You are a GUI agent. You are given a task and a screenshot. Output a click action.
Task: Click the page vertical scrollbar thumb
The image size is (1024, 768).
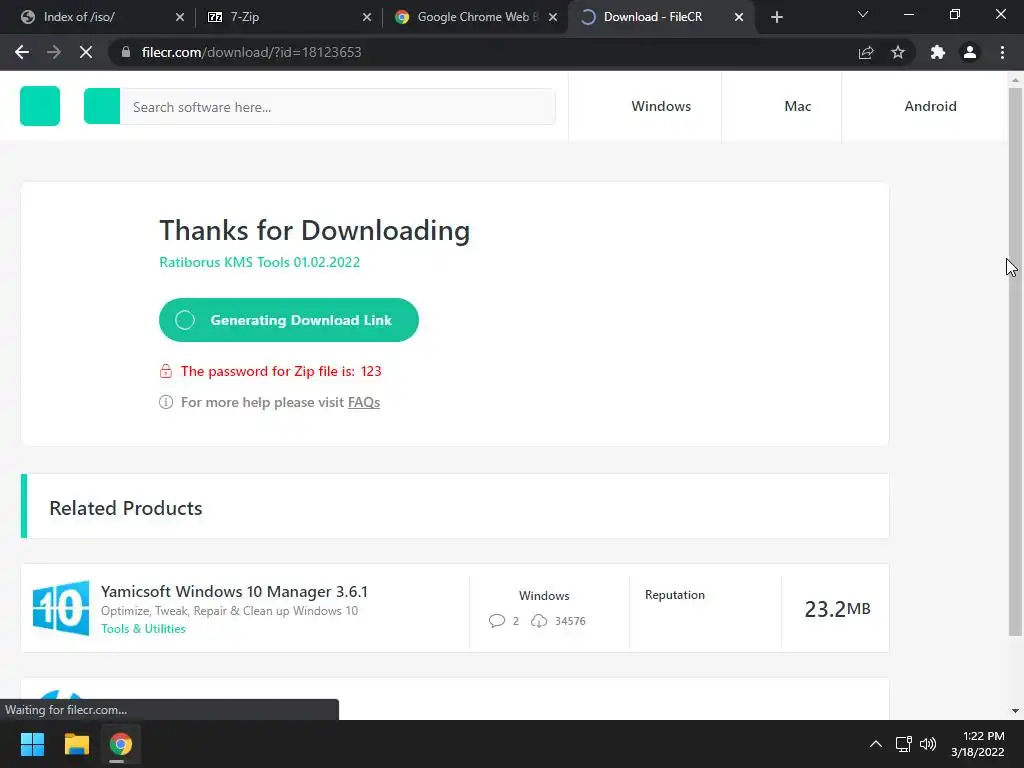pyautogui.click(x=1015, y=361)
